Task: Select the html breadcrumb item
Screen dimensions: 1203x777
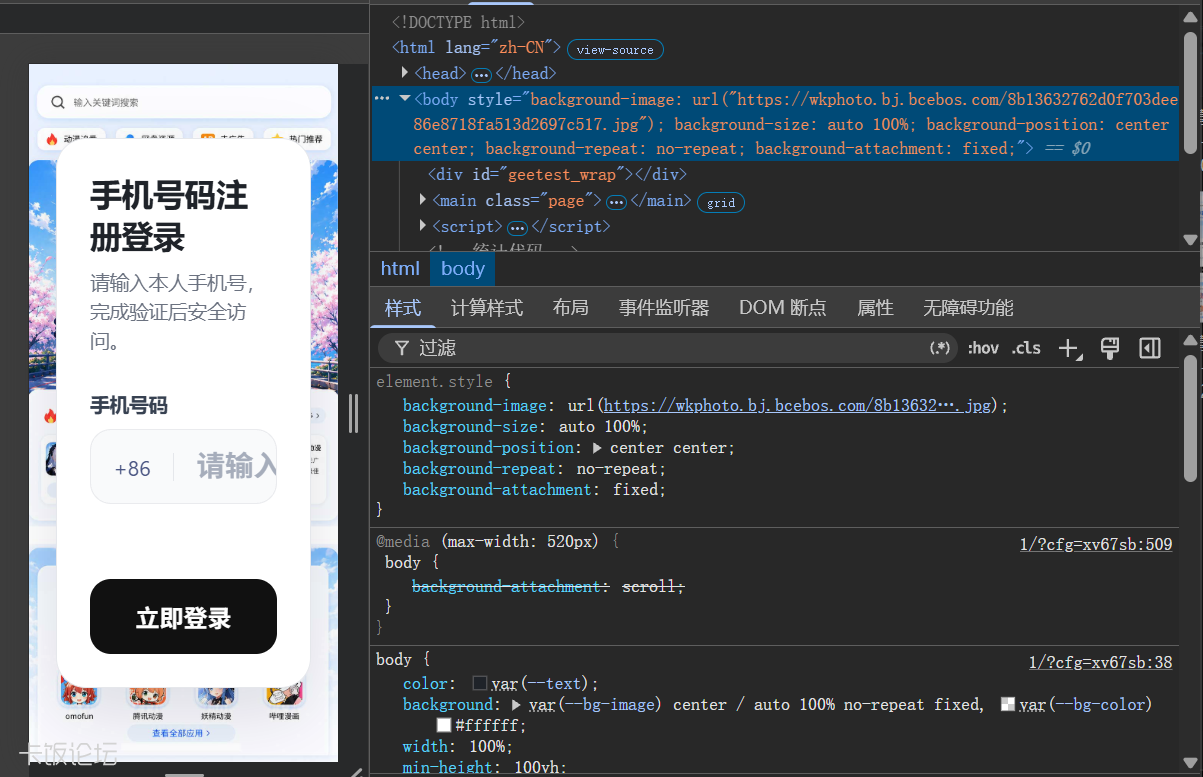Action: pyautogui.click(x=400, y=268)
